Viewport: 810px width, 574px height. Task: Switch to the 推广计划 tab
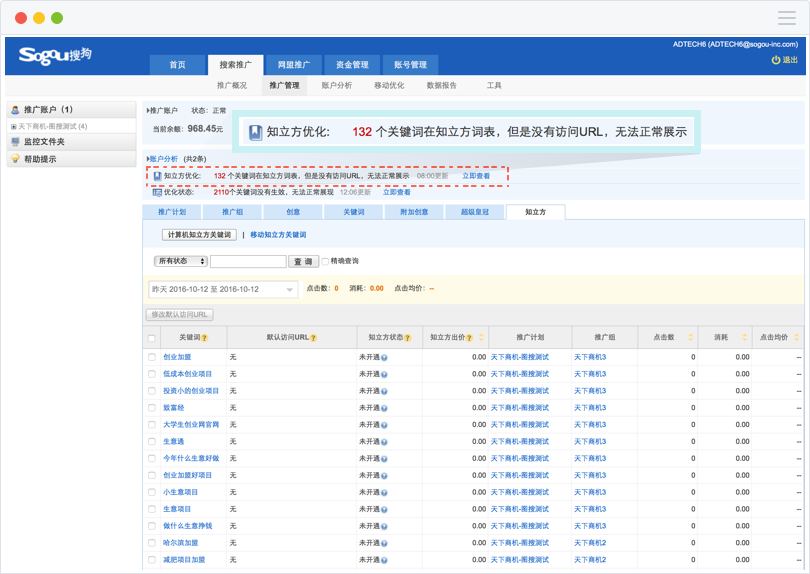click(x=172, y=212)
